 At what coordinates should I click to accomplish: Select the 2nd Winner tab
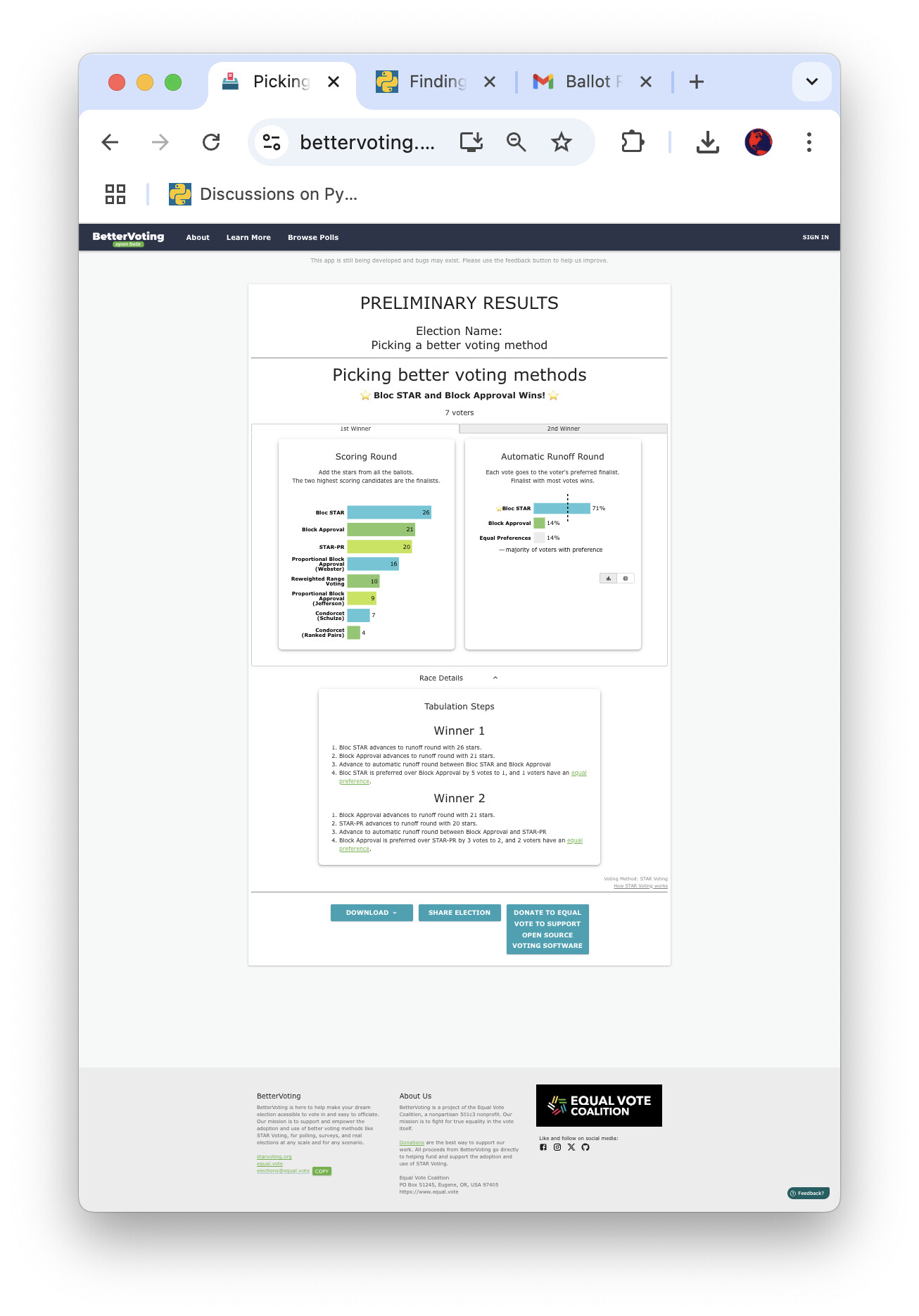pos(564,429)
